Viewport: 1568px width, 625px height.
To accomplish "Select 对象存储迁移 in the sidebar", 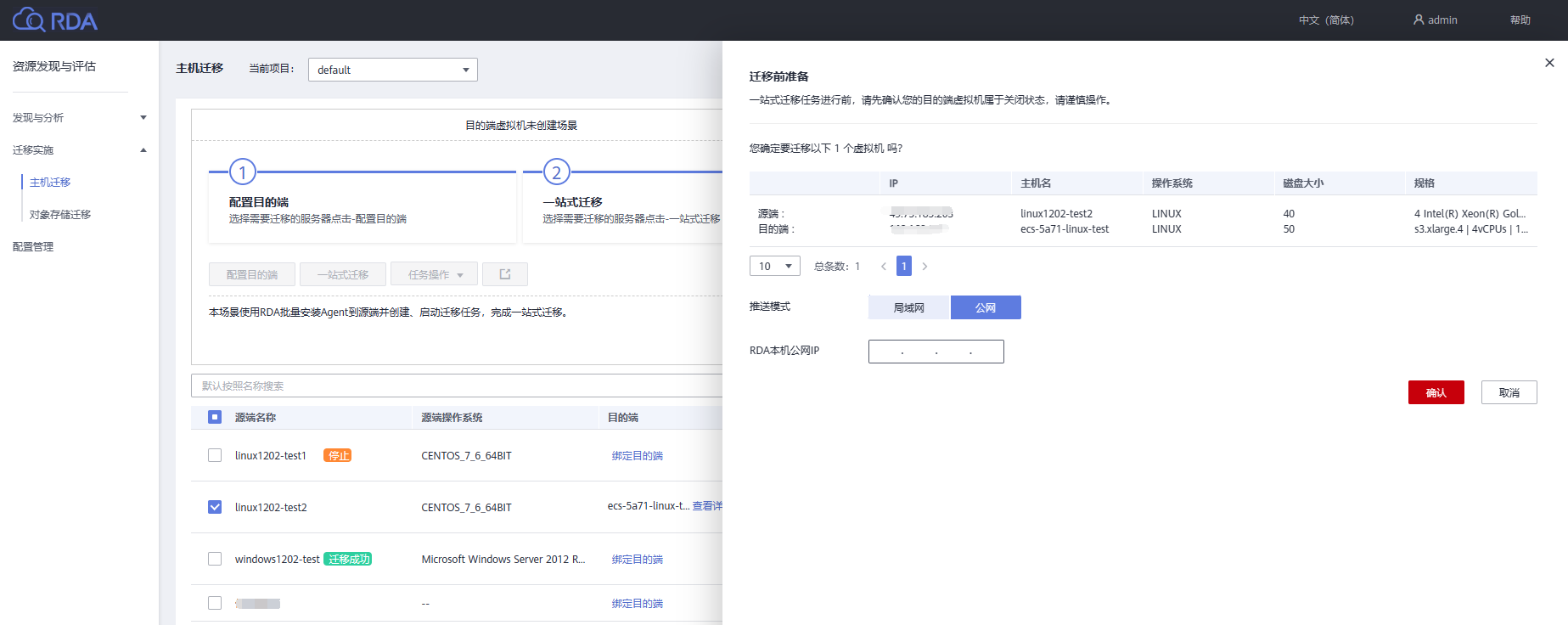I will [60, 215].
